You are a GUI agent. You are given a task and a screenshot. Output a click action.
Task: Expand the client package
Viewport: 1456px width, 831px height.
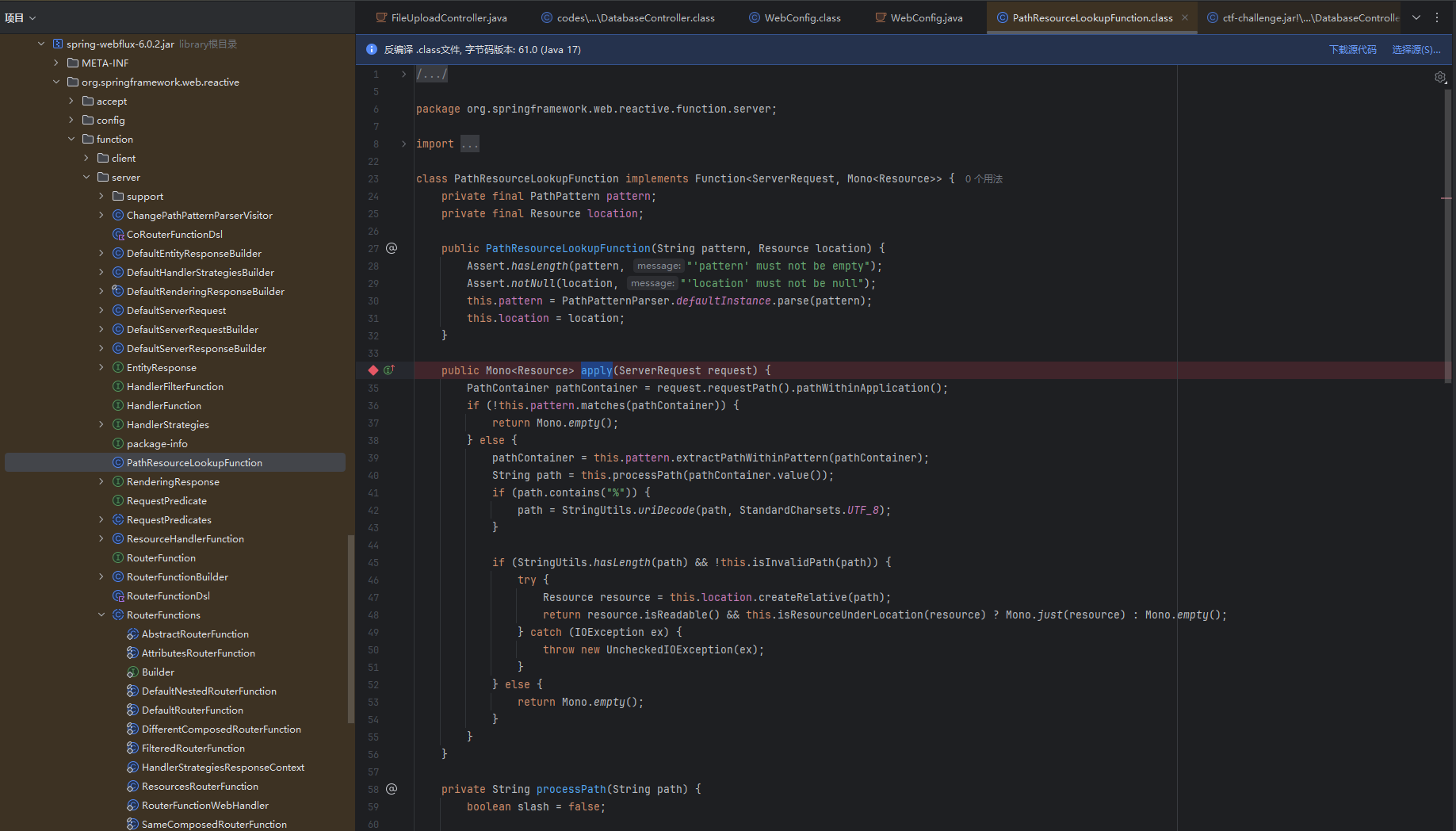86,158
